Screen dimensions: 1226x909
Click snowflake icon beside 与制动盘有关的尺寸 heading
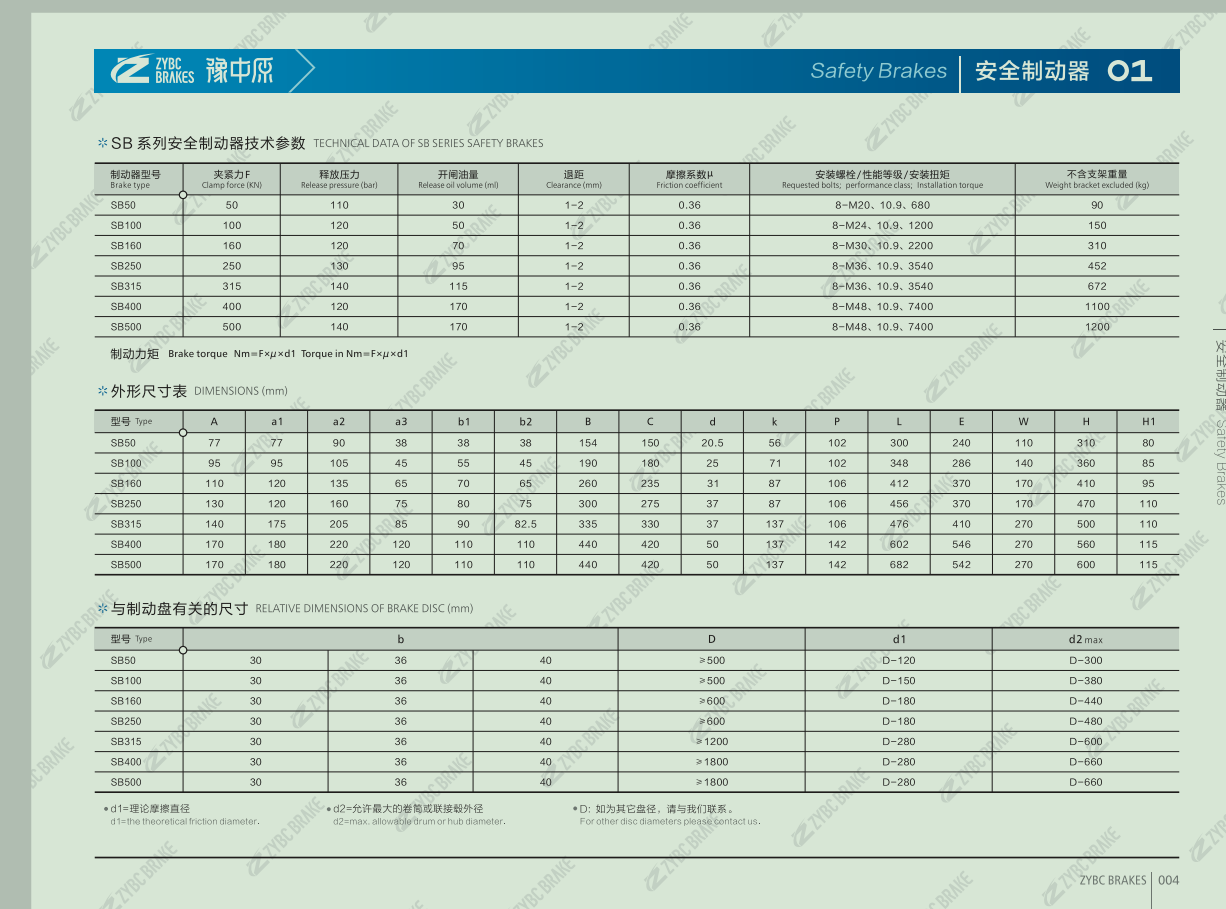(102, 608)
